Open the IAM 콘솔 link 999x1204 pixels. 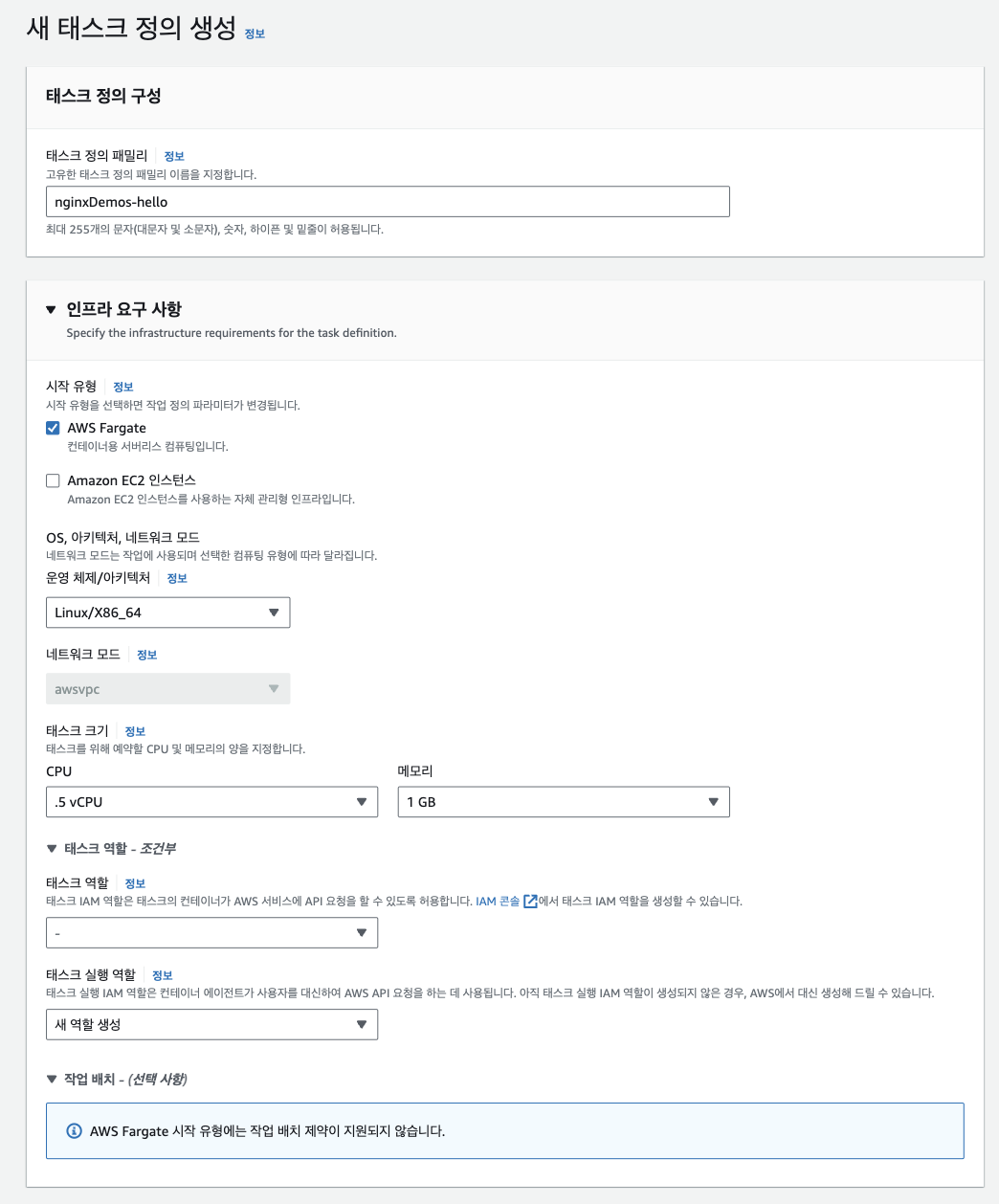[498, 901]
